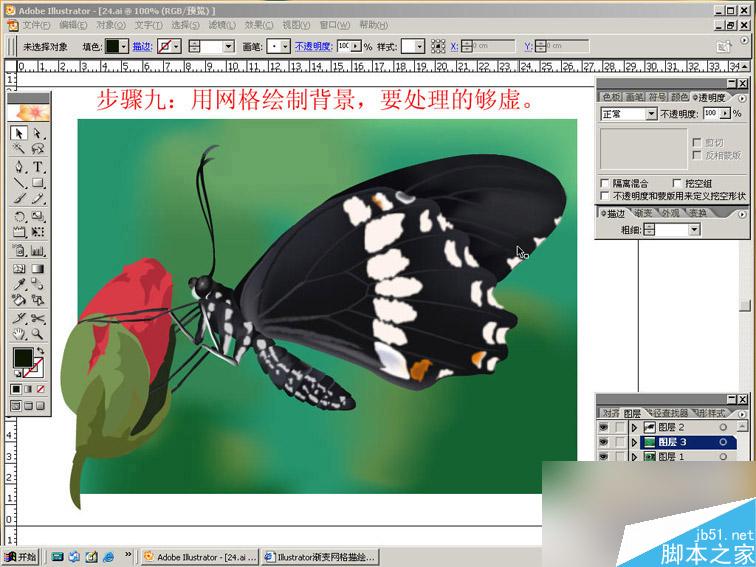Expand 图层 3 disclosure triangle
This screenshot has height=567, width=756.
point(634,442)
